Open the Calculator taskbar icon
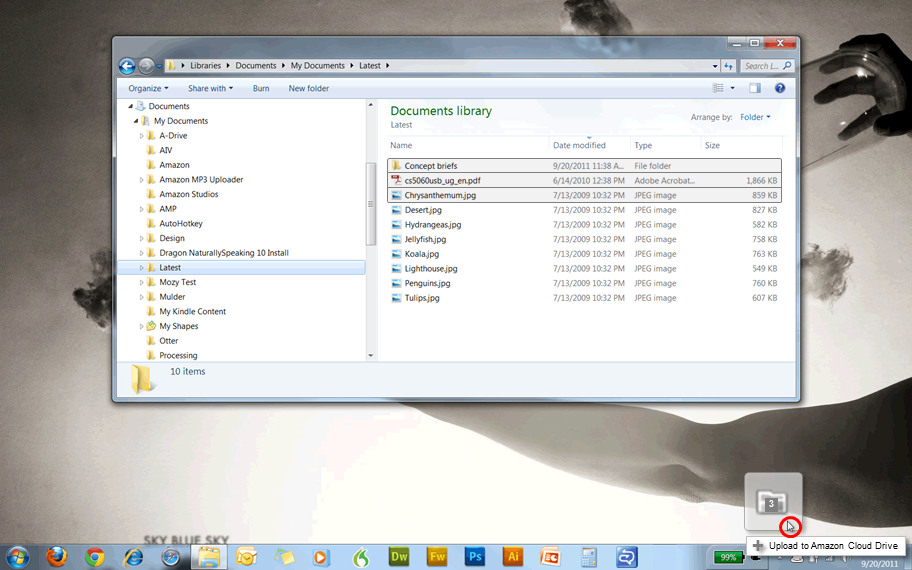The image size is (912, 570). [x=589, y=557]
